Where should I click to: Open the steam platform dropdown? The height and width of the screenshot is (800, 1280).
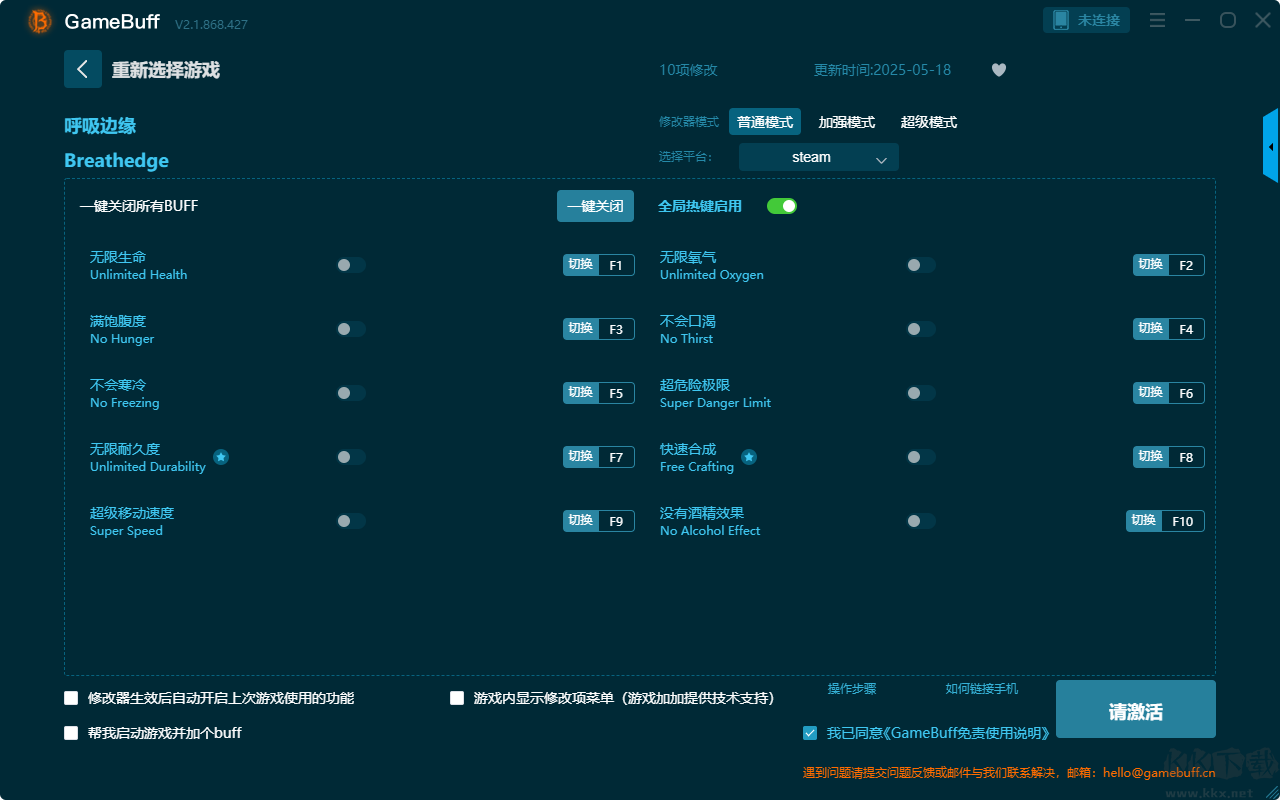(x=818, y=157)
